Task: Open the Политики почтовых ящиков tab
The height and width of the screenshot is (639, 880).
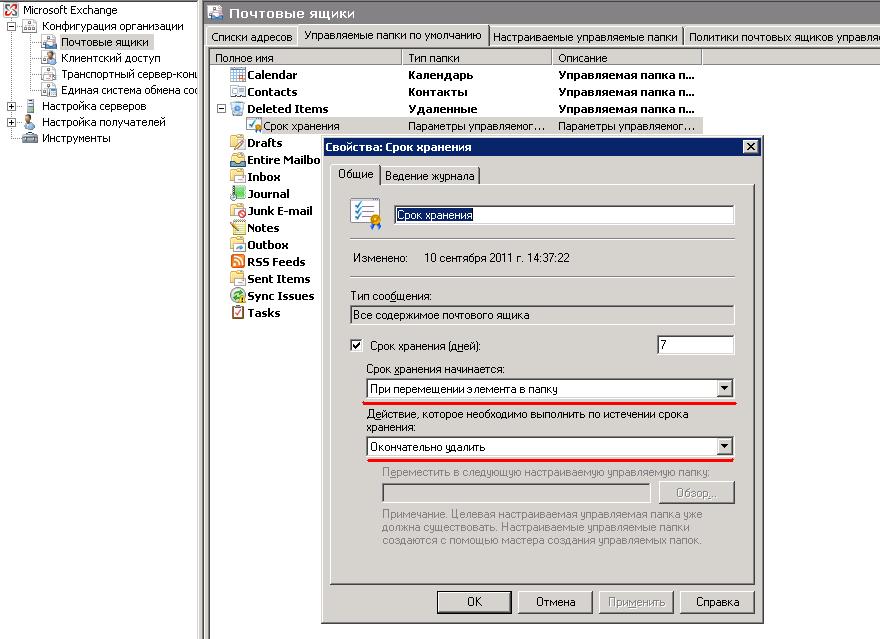Action: click(x=782, y=37)
